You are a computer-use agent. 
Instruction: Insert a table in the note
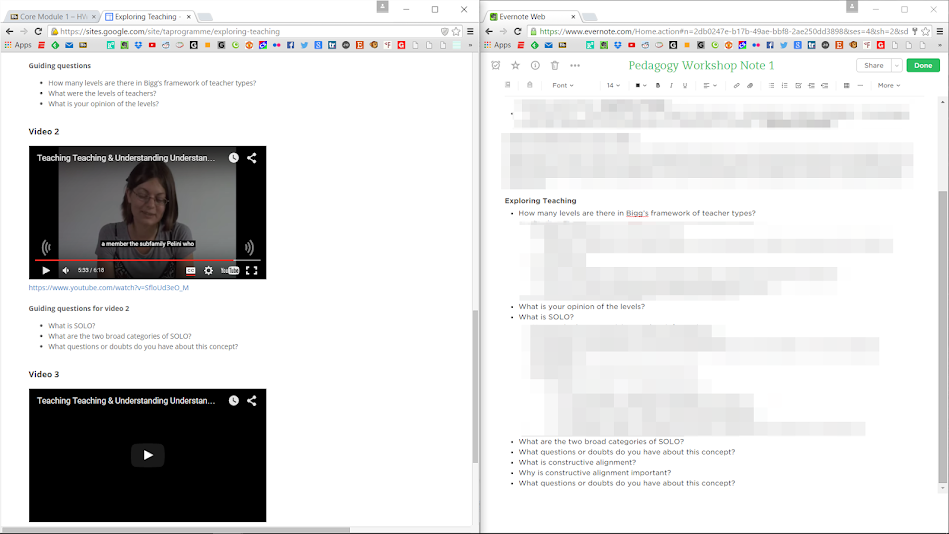pos(846,85)
